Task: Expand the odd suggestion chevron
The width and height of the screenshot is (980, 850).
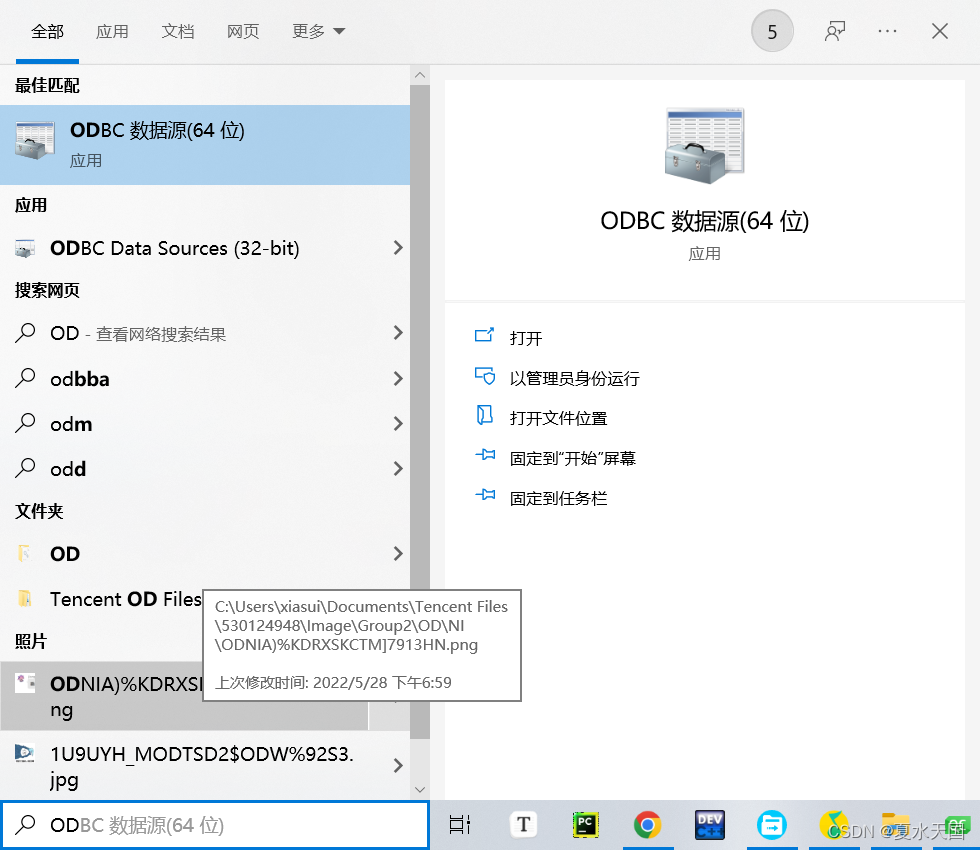Action: click(398, 469)
